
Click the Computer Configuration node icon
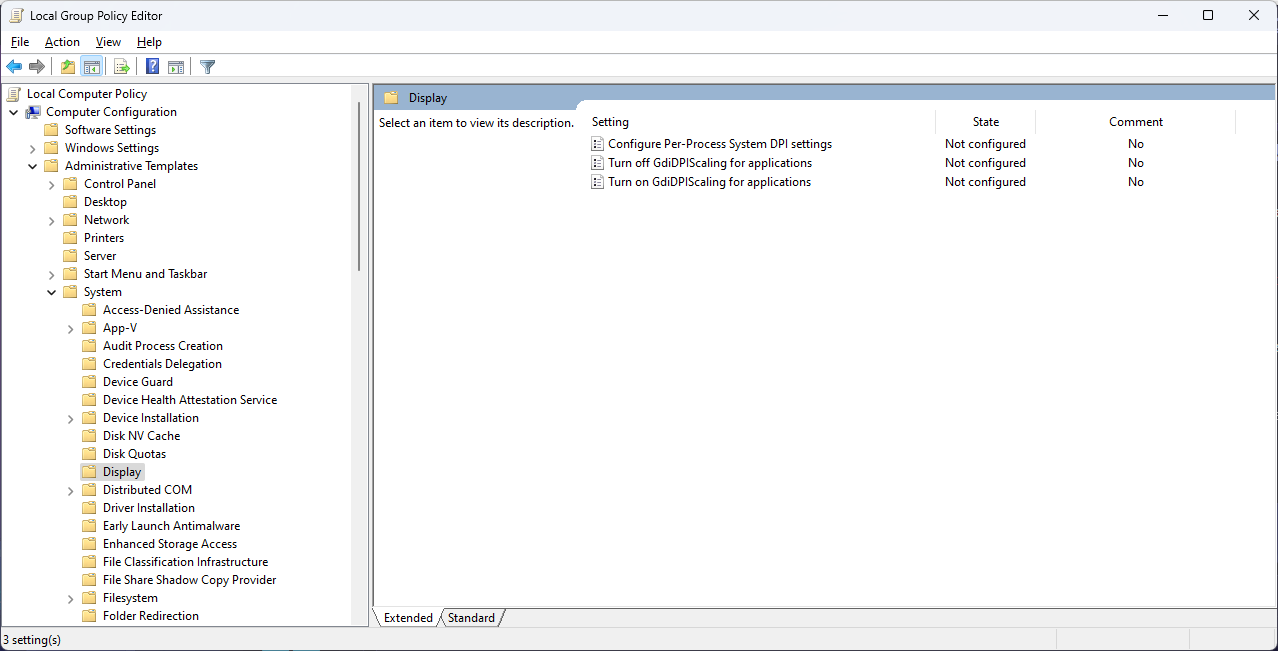(33, 112)
